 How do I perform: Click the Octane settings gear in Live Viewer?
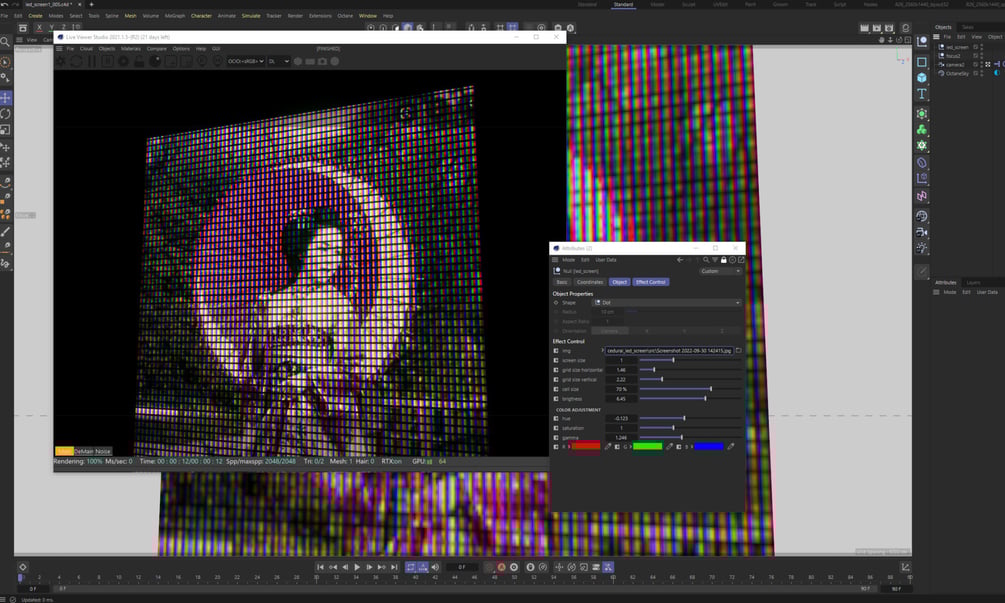61,62
